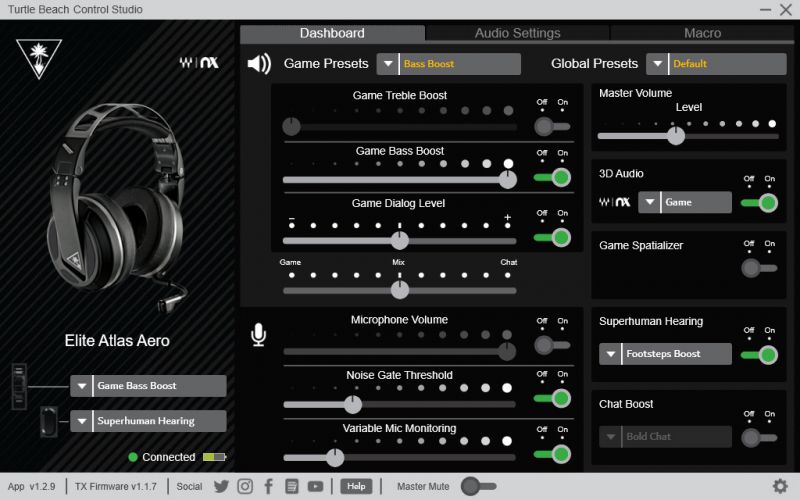The height and width of the screenshot is (500, 800).
Task: Enable the Game Spatializer switch
Action: coord(759,268)
